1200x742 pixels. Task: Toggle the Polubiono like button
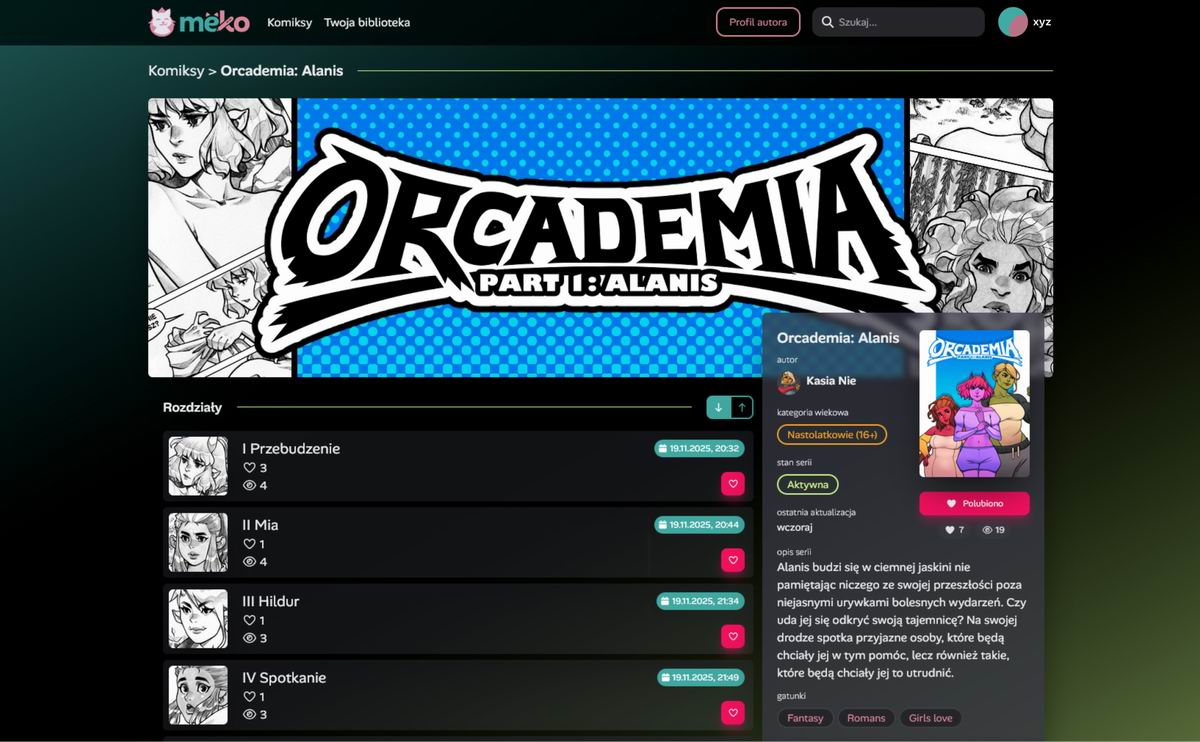(x=974, y=503)
